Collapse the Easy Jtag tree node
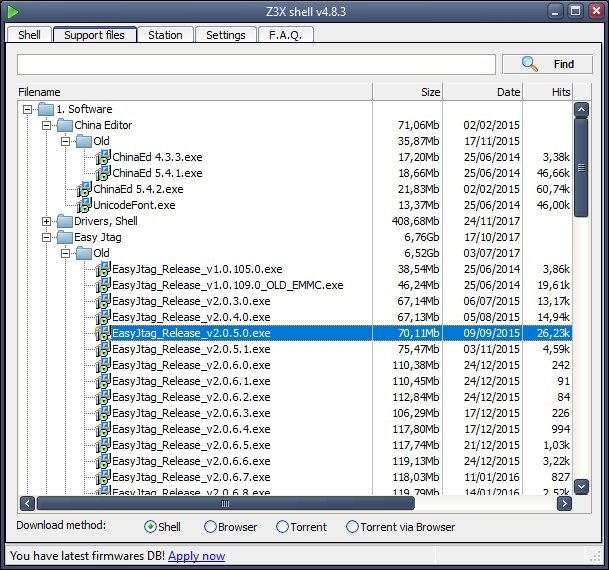This screenshot has width=609, height=570. tap(46, 237)
